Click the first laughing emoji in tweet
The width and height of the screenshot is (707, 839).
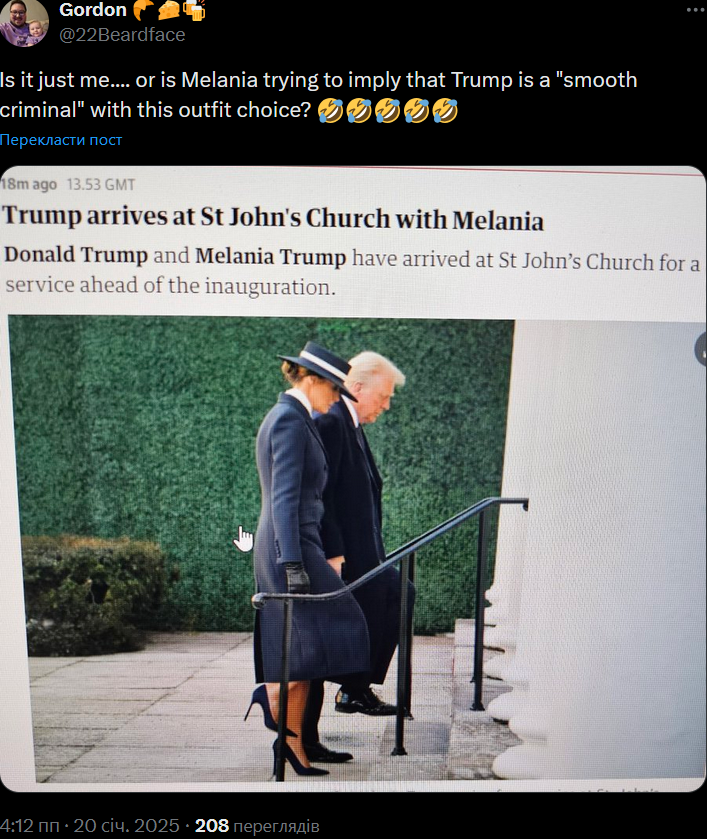click(330, 111)
